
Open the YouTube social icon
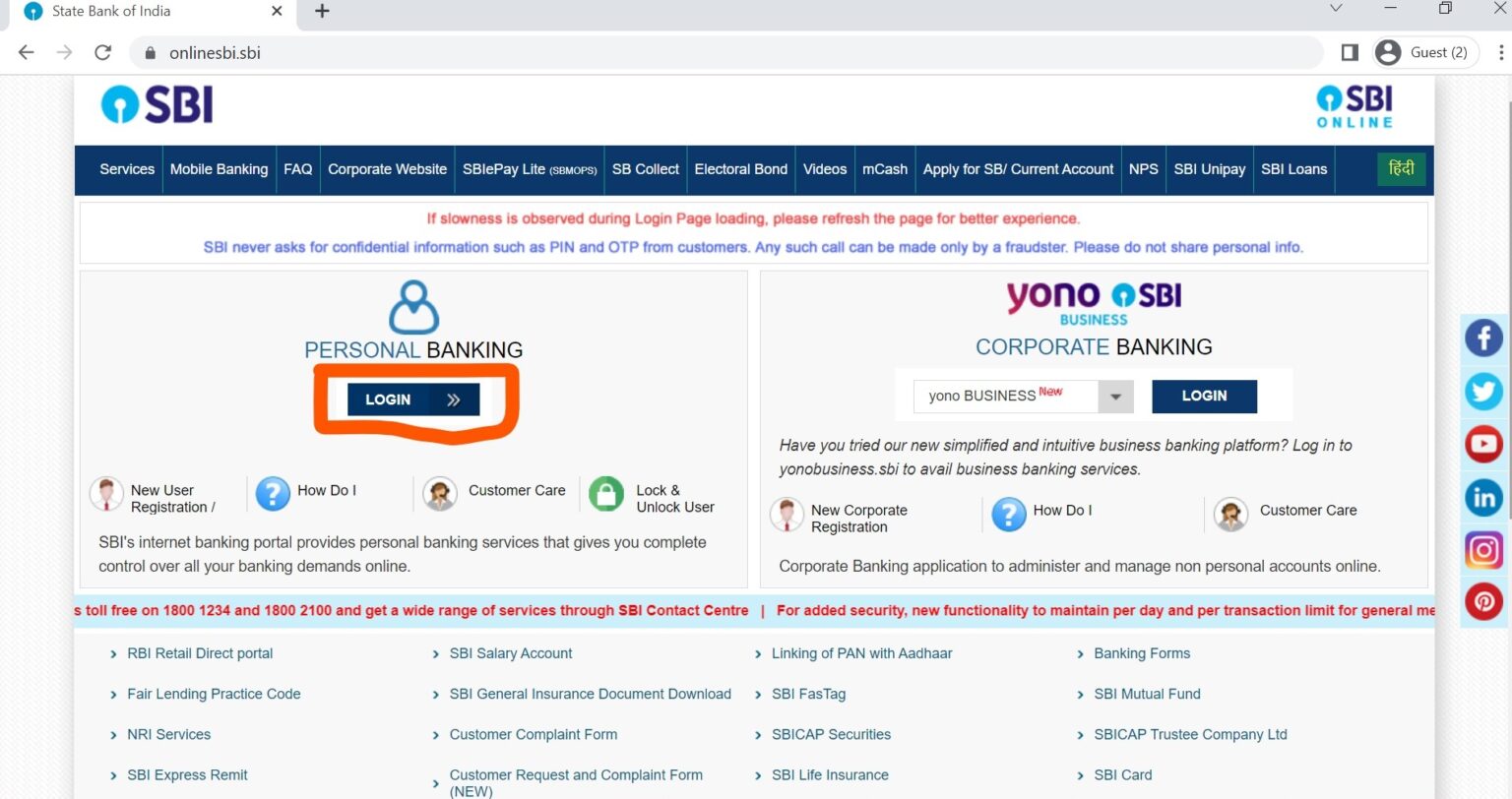pos(1483,444)
